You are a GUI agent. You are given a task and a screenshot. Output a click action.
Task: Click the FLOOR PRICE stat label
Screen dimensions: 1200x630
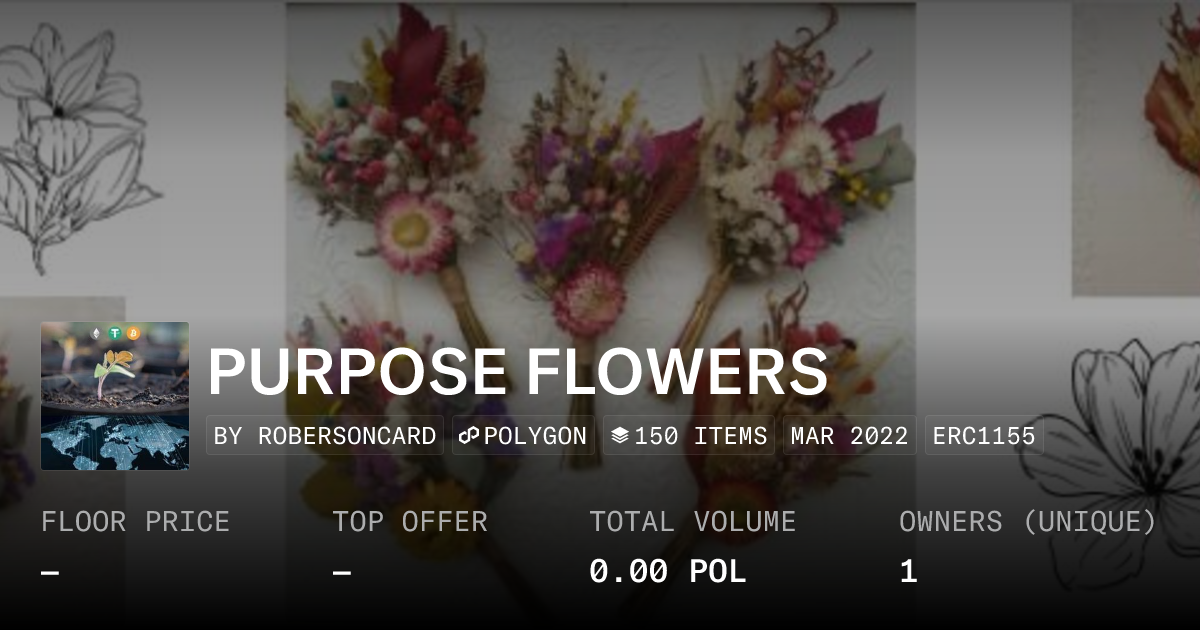click(x=136, y=522)
